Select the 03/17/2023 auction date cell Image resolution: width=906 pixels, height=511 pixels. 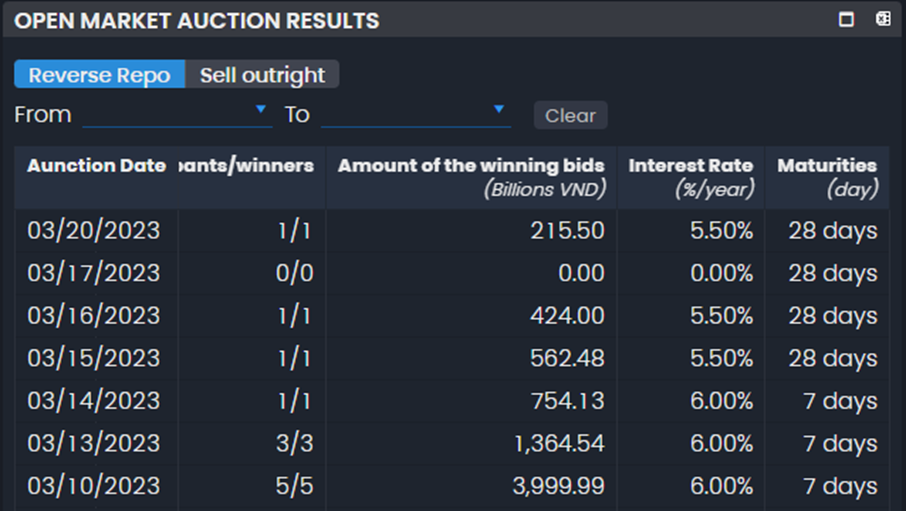94,273
